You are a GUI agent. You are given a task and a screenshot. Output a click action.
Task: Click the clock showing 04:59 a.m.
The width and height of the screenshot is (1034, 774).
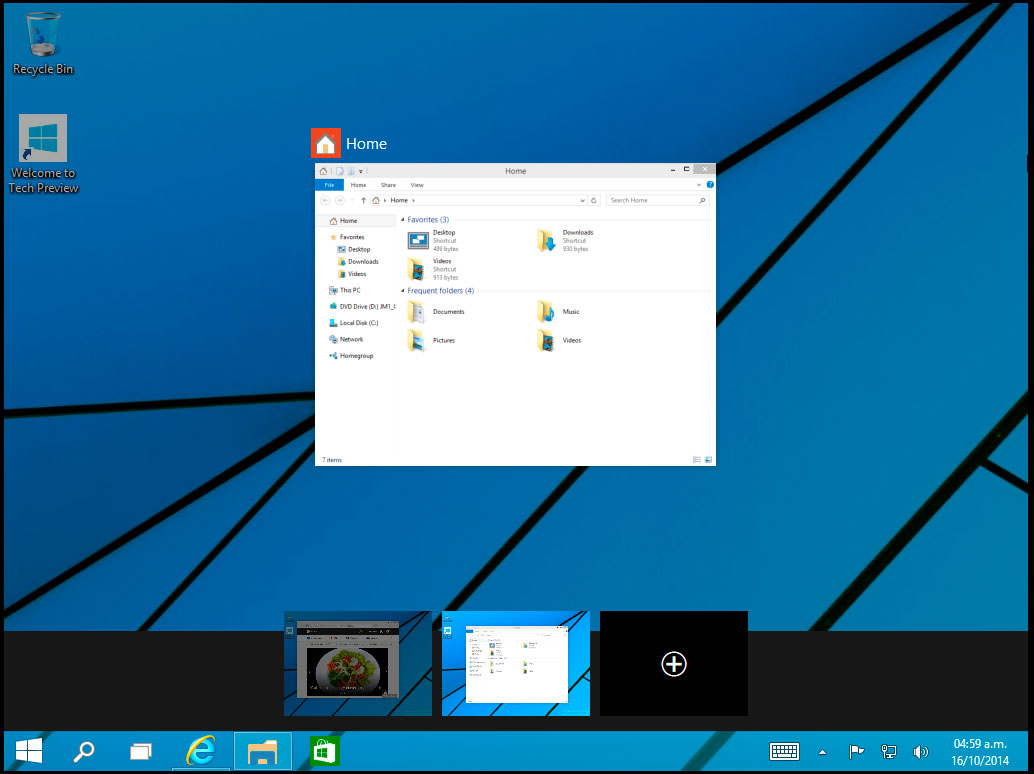979,752
